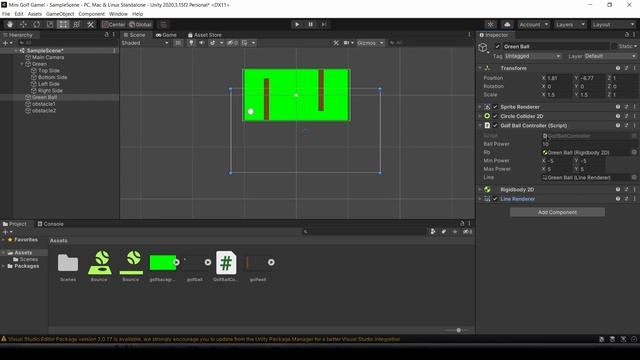Expand the Rigidbody 2D component
This screenshot has width=640, height=360.
[480, 189]
